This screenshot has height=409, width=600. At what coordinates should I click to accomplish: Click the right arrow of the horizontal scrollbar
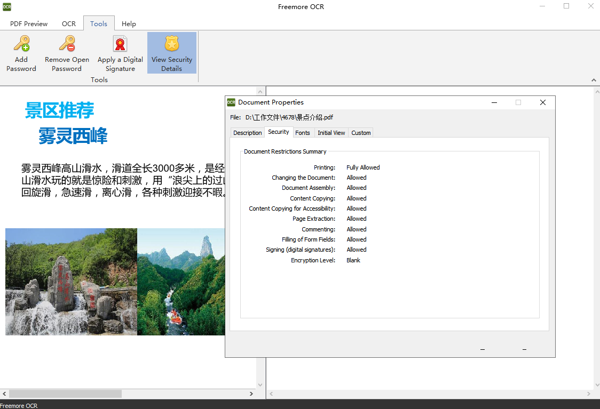pos(251,394)
